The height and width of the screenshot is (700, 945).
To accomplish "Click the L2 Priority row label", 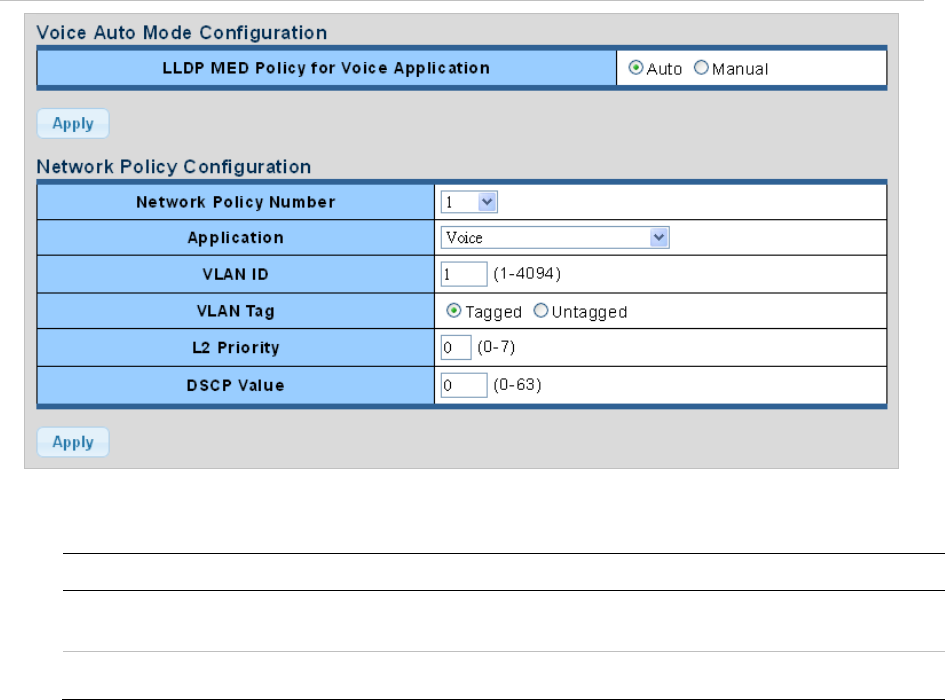I will coord(235,348).
